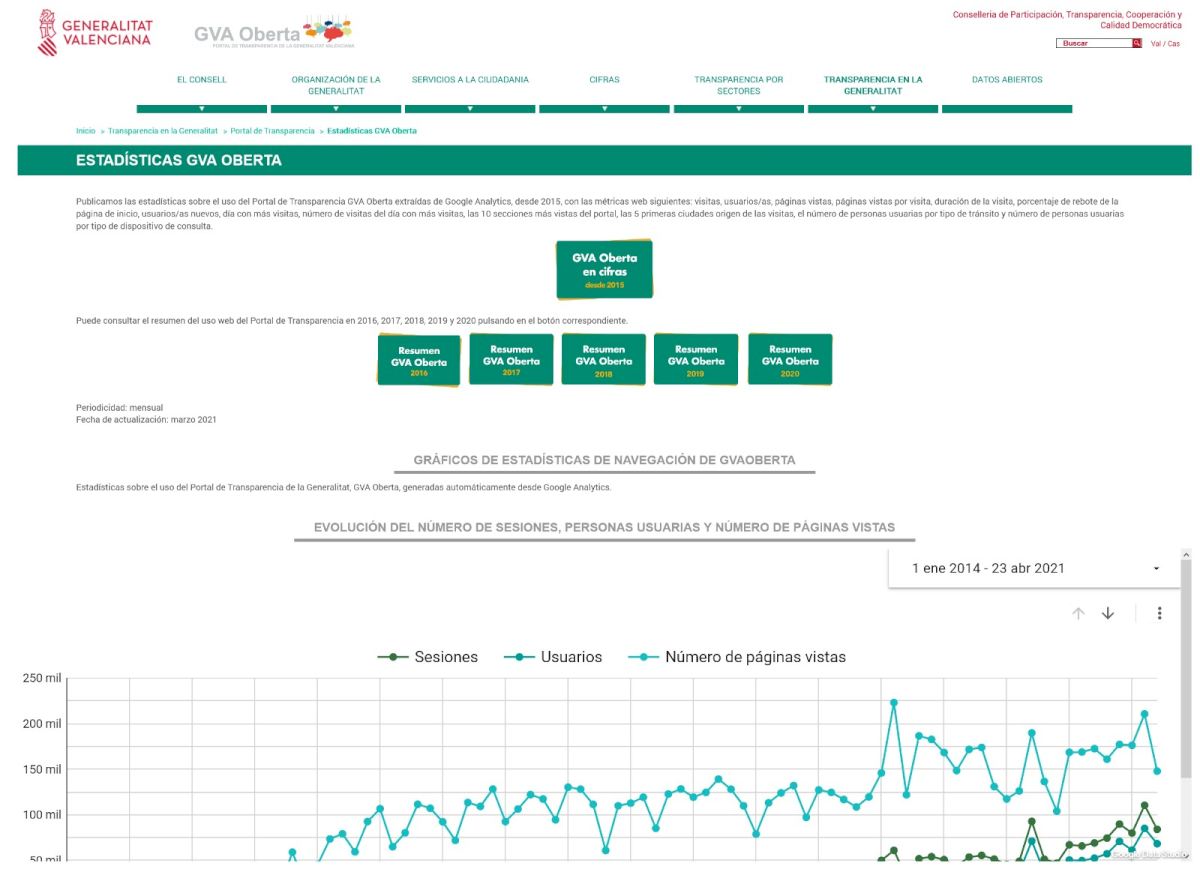Open the GVA Oberta en cifras tile
Screen dimensions: 1200x872
tap(604, 269)
